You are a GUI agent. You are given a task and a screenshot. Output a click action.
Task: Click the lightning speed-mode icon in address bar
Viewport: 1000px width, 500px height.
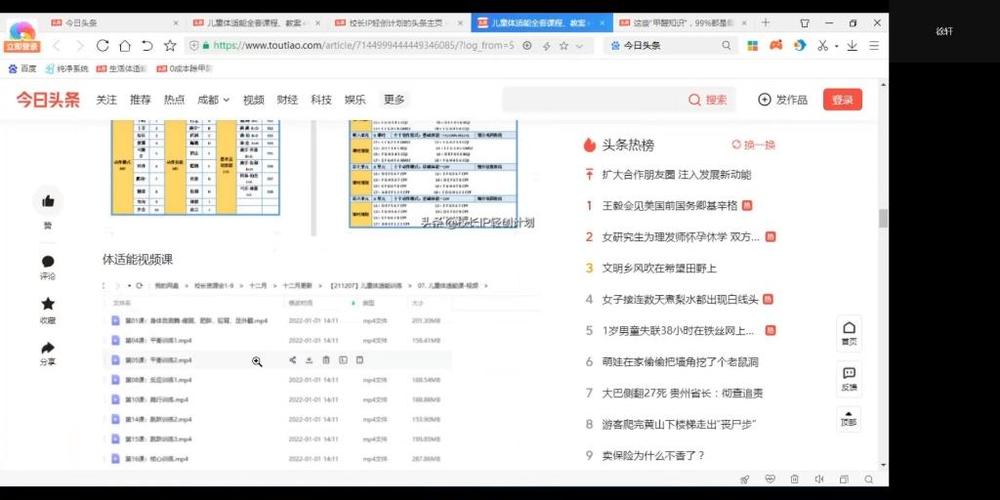pos(547,46)
